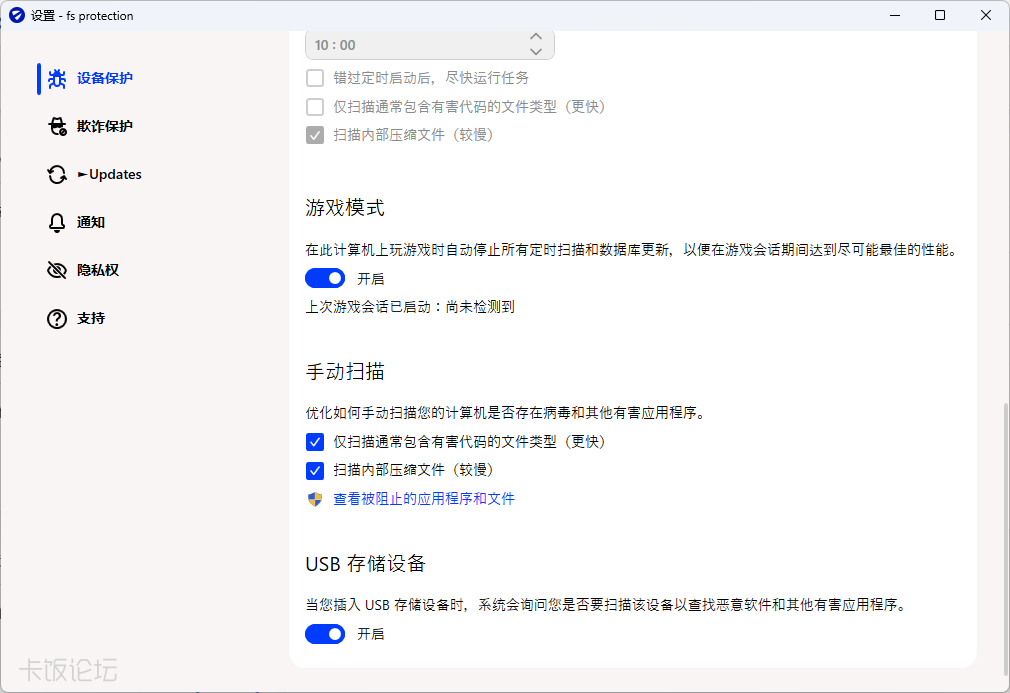Click 上次游戏会话已启动：尚未检测到 text
This screenshot has width=1010, height=693.
tap(410, 307)
